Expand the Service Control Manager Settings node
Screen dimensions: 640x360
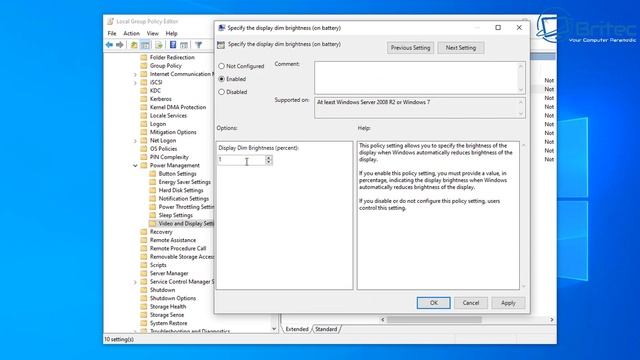point(135,282)
